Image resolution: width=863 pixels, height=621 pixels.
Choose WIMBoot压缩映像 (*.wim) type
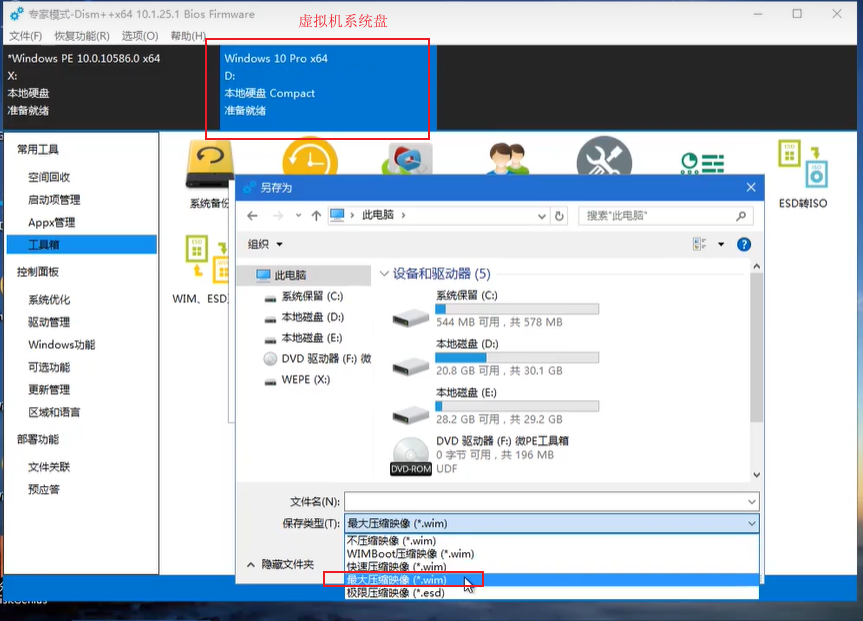(x=551, y=554)
